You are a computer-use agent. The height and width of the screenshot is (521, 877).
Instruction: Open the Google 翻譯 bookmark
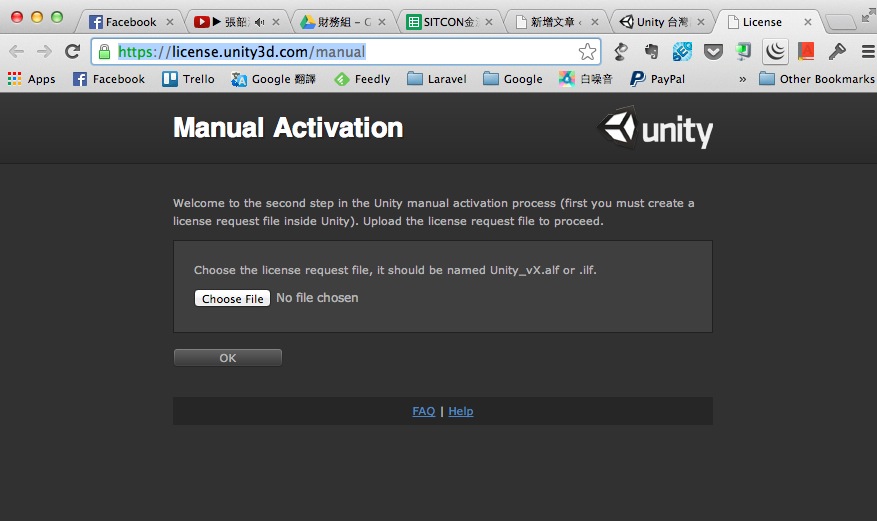(274, 79)
